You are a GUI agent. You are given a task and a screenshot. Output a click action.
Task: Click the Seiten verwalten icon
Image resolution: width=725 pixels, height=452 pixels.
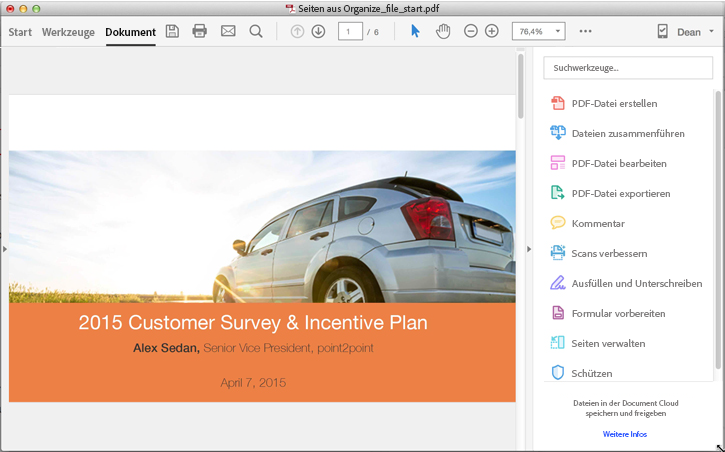pos(558,343)
